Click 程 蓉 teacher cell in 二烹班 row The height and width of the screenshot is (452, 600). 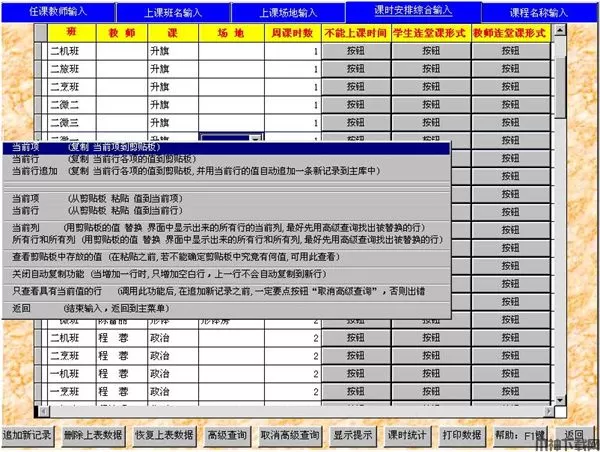coord(122,356)
